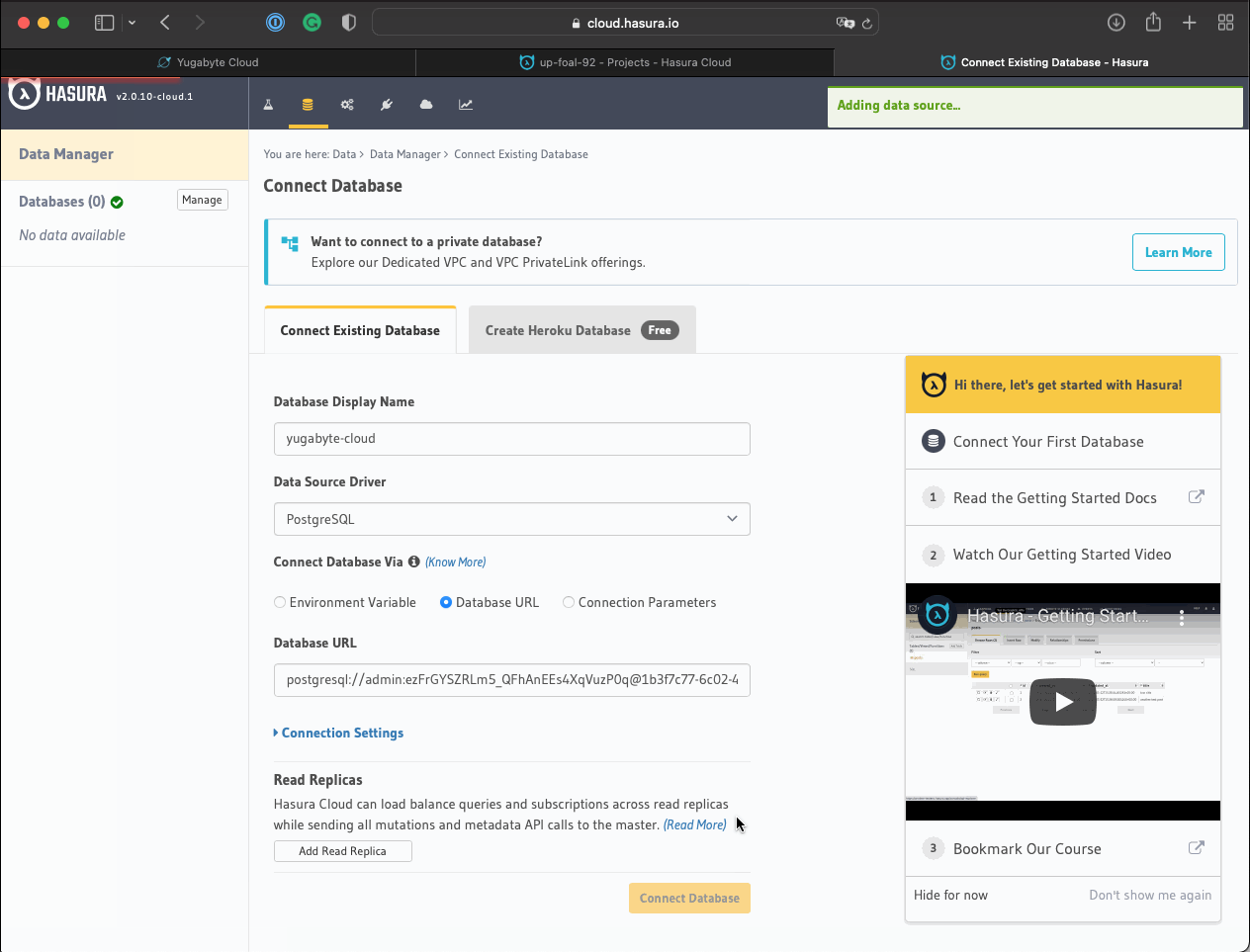Click the Database Display Name field
The width and height of the screenshot is (1250, 952).
[x=511, y=439]
